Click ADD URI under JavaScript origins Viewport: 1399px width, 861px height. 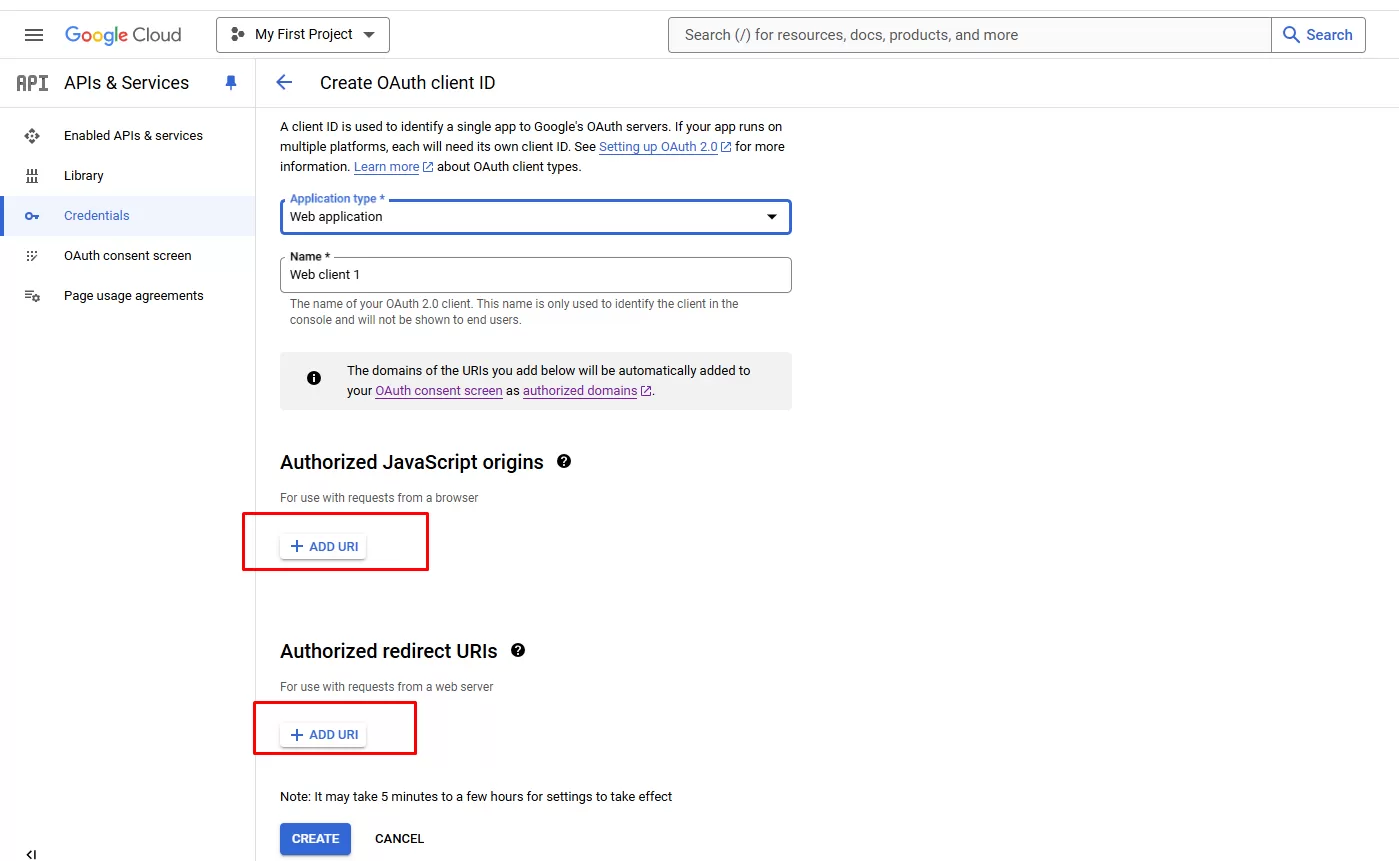(x=323, y=547)
